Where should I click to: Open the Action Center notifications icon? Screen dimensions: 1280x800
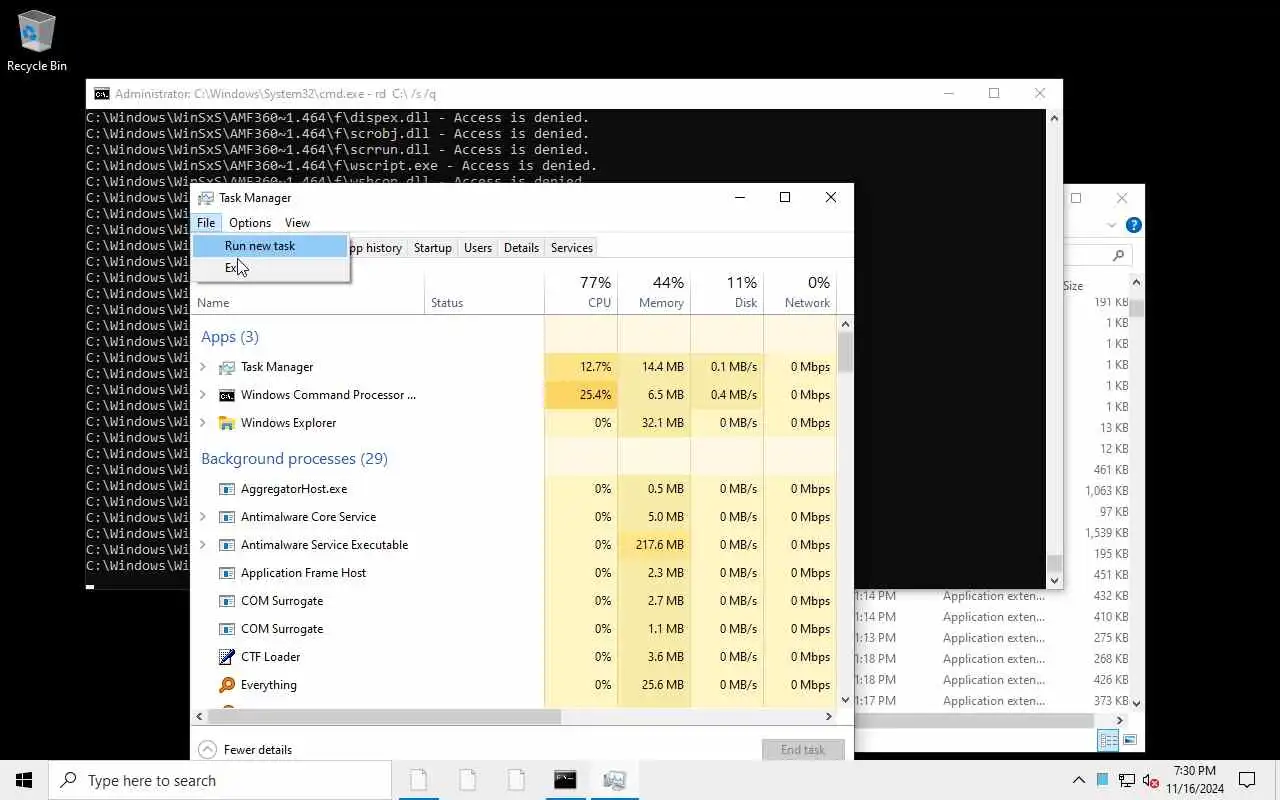1247,780
